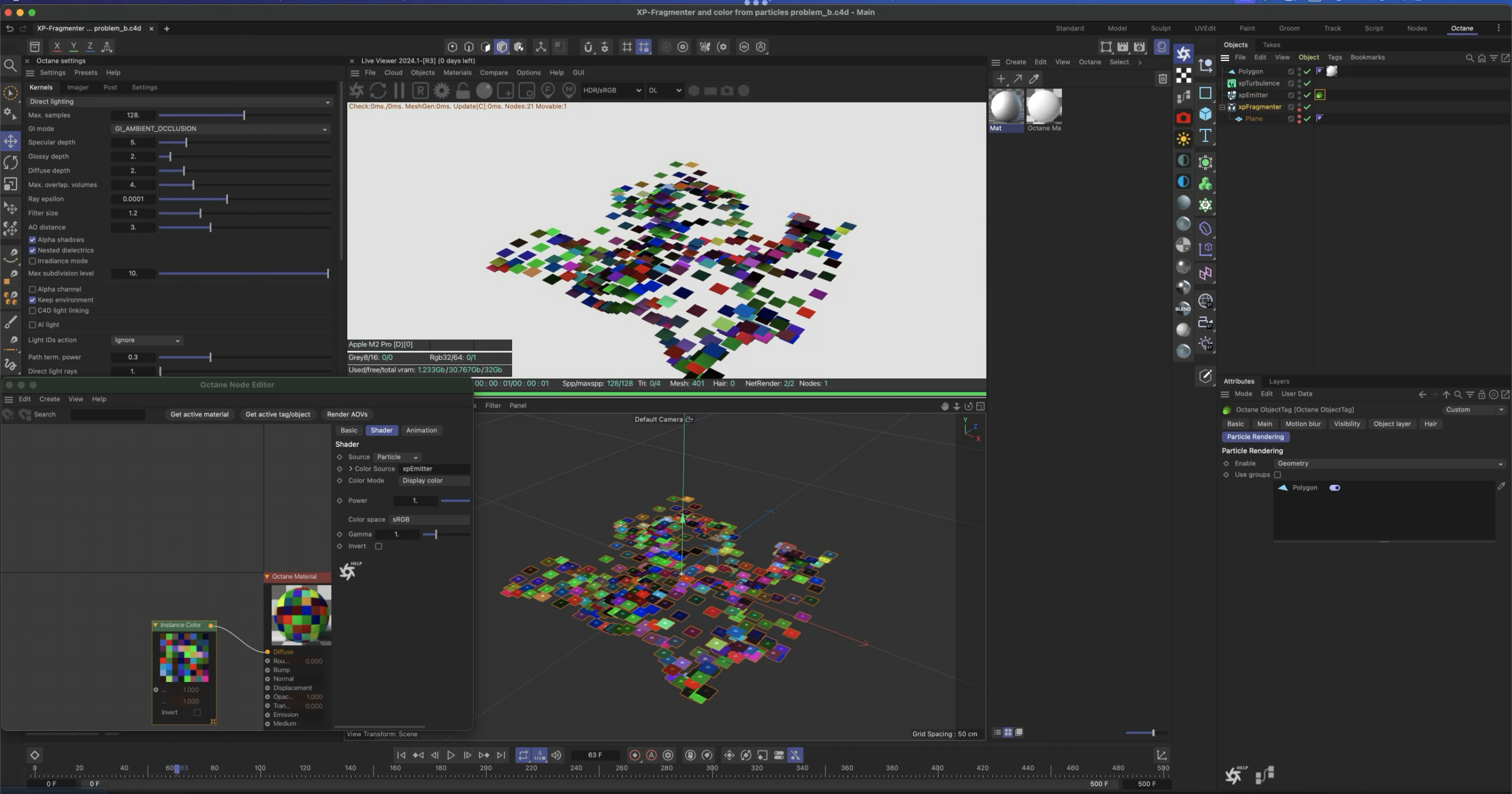Click the lock resolution icon in Live Viewer
Screen dimensions: 1512x794
463,90
